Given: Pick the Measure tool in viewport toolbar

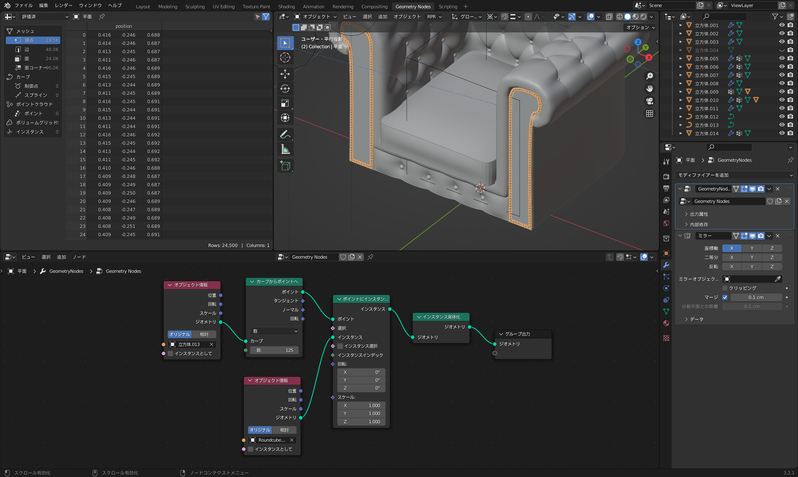Looking at the screenshot, I should (285, 149).
